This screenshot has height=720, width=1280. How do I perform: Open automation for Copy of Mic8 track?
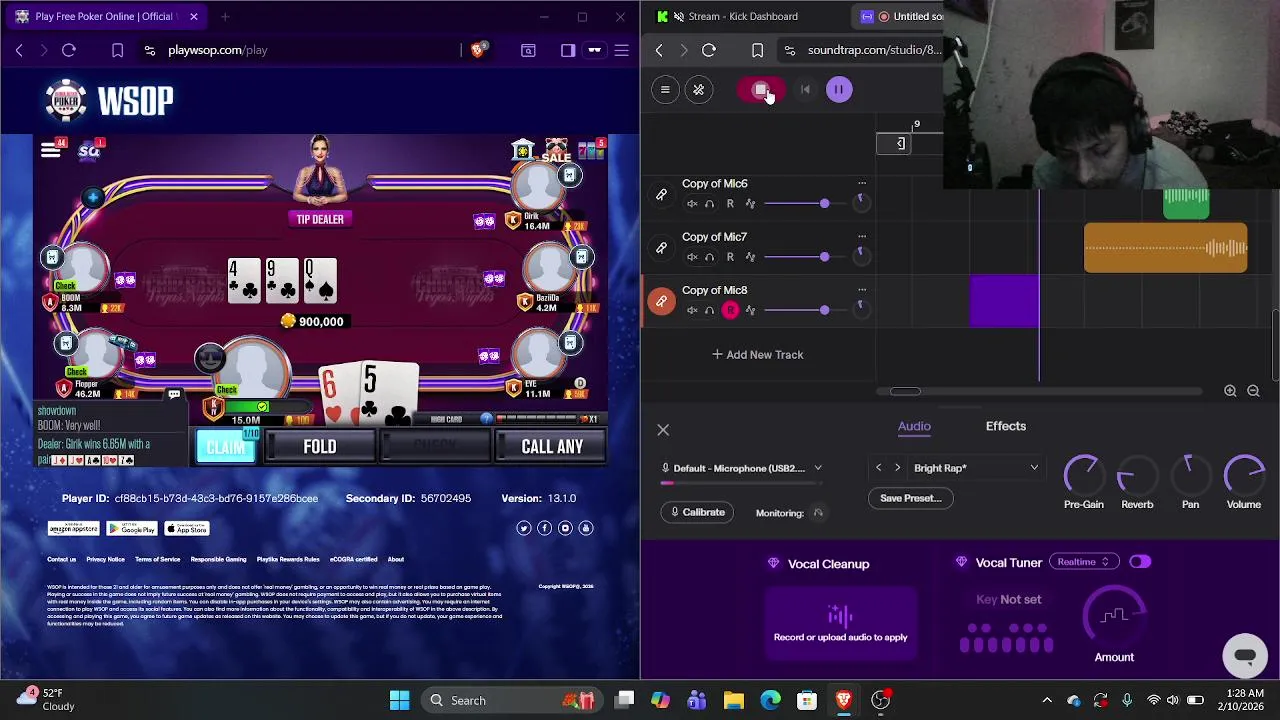750,310
